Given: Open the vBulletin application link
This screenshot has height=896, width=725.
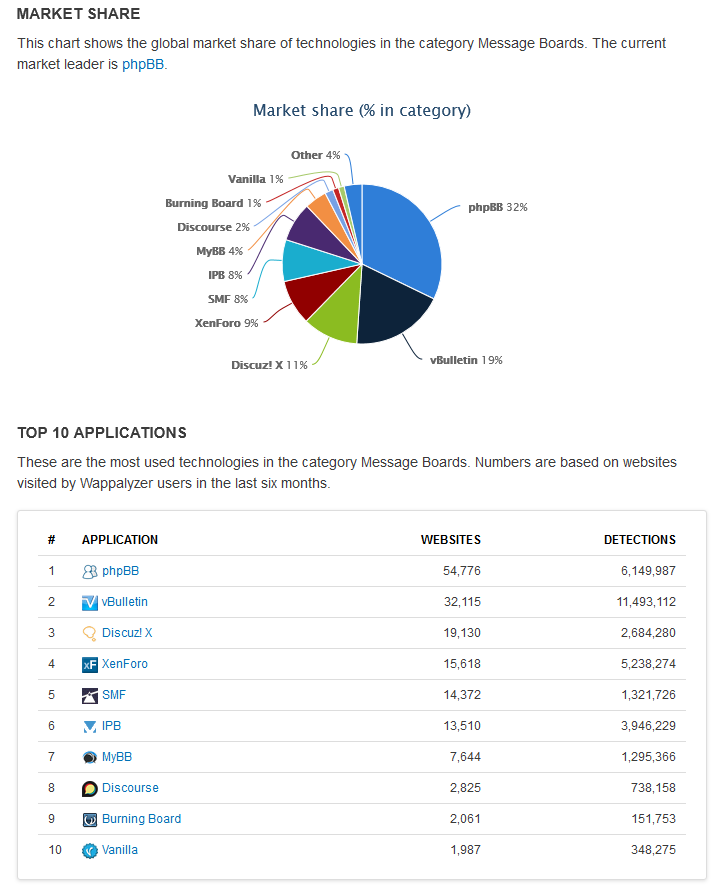Looking at the screenshot, I should [x=125, y=602].
